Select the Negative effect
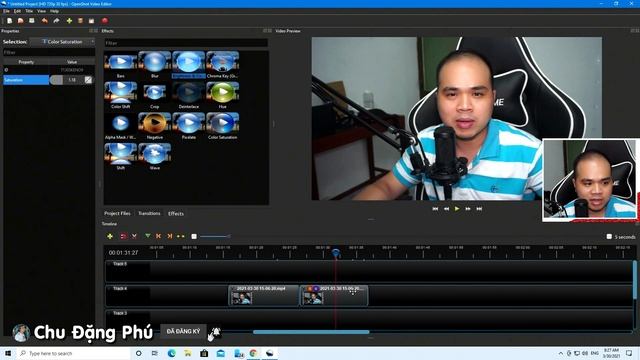The height and width of the screenshot is (360, 640). pyautogui.click(x=155, y=126)
